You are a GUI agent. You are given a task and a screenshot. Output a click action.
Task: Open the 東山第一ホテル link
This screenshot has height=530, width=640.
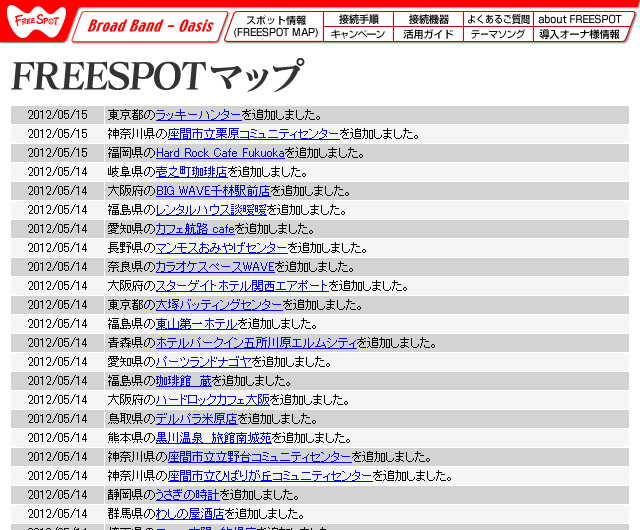[x=197, y=324]
